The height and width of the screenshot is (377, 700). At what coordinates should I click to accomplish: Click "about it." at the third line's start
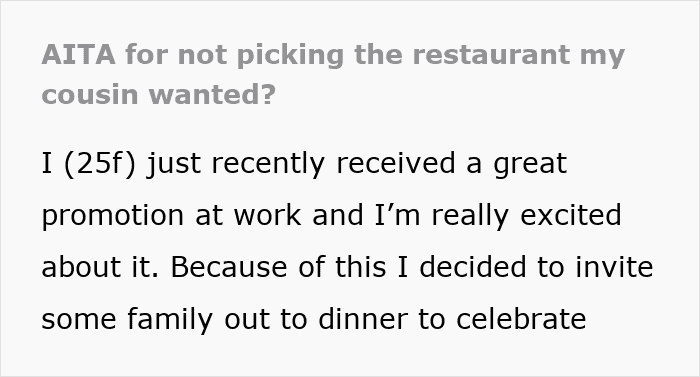100,267
